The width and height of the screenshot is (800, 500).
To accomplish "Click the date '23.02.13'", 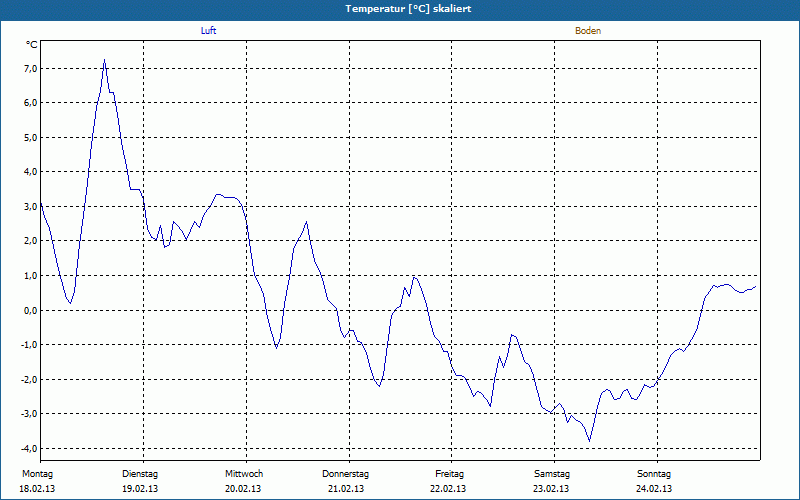I will [551, 489].
